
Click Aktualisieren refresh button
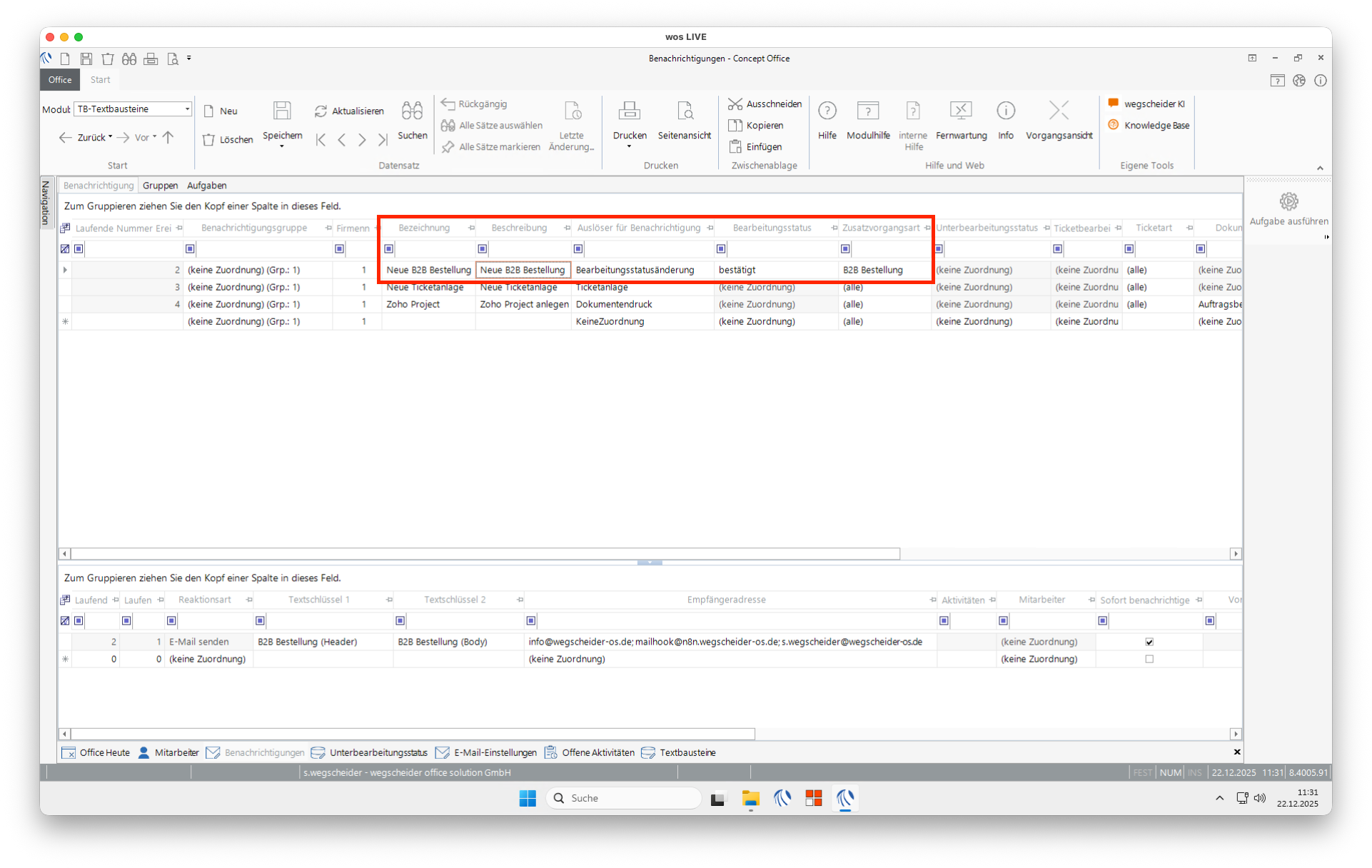pos(350,111)
